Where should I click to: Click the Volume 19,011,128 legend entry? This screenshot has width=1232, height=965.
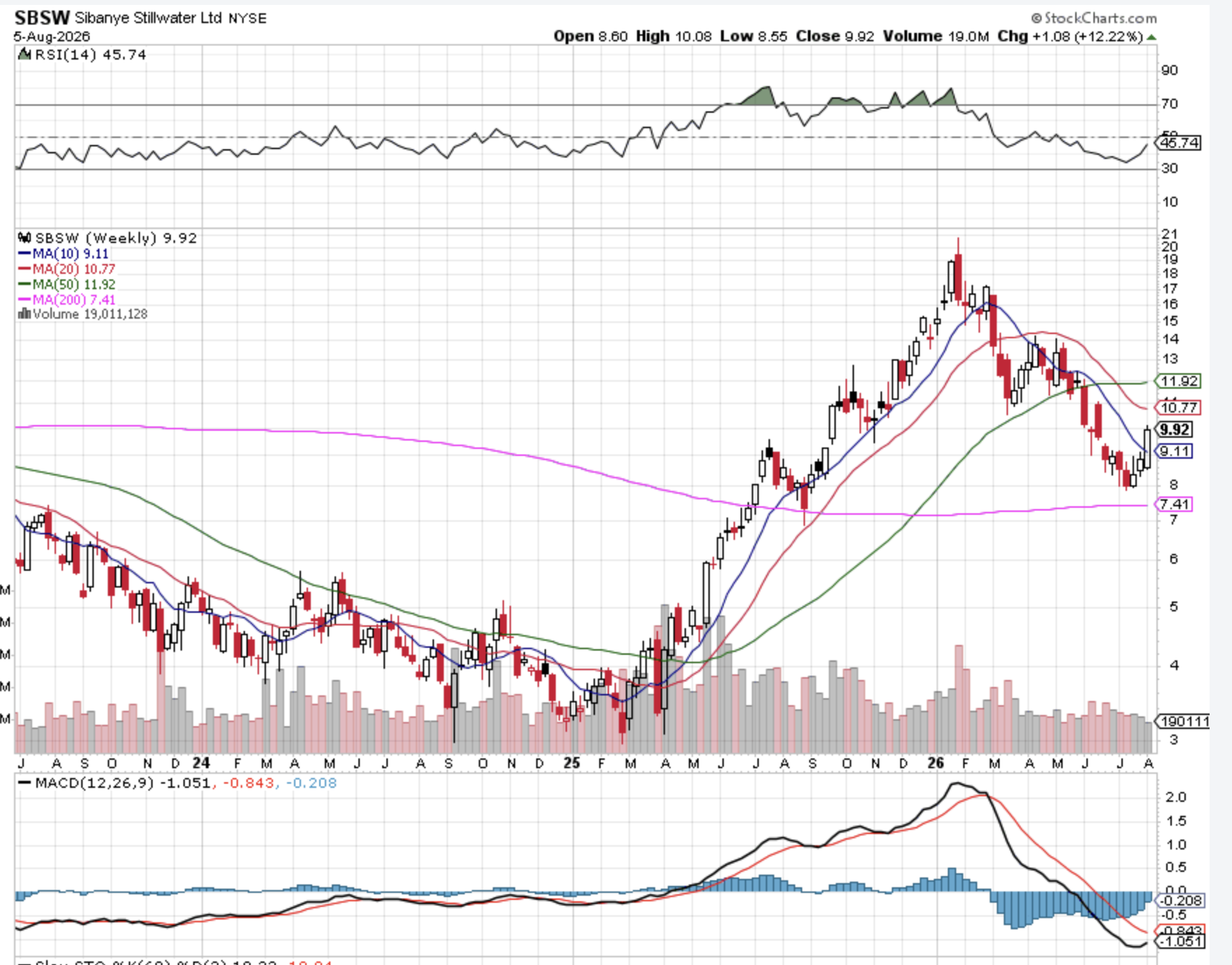coord(90,314)
